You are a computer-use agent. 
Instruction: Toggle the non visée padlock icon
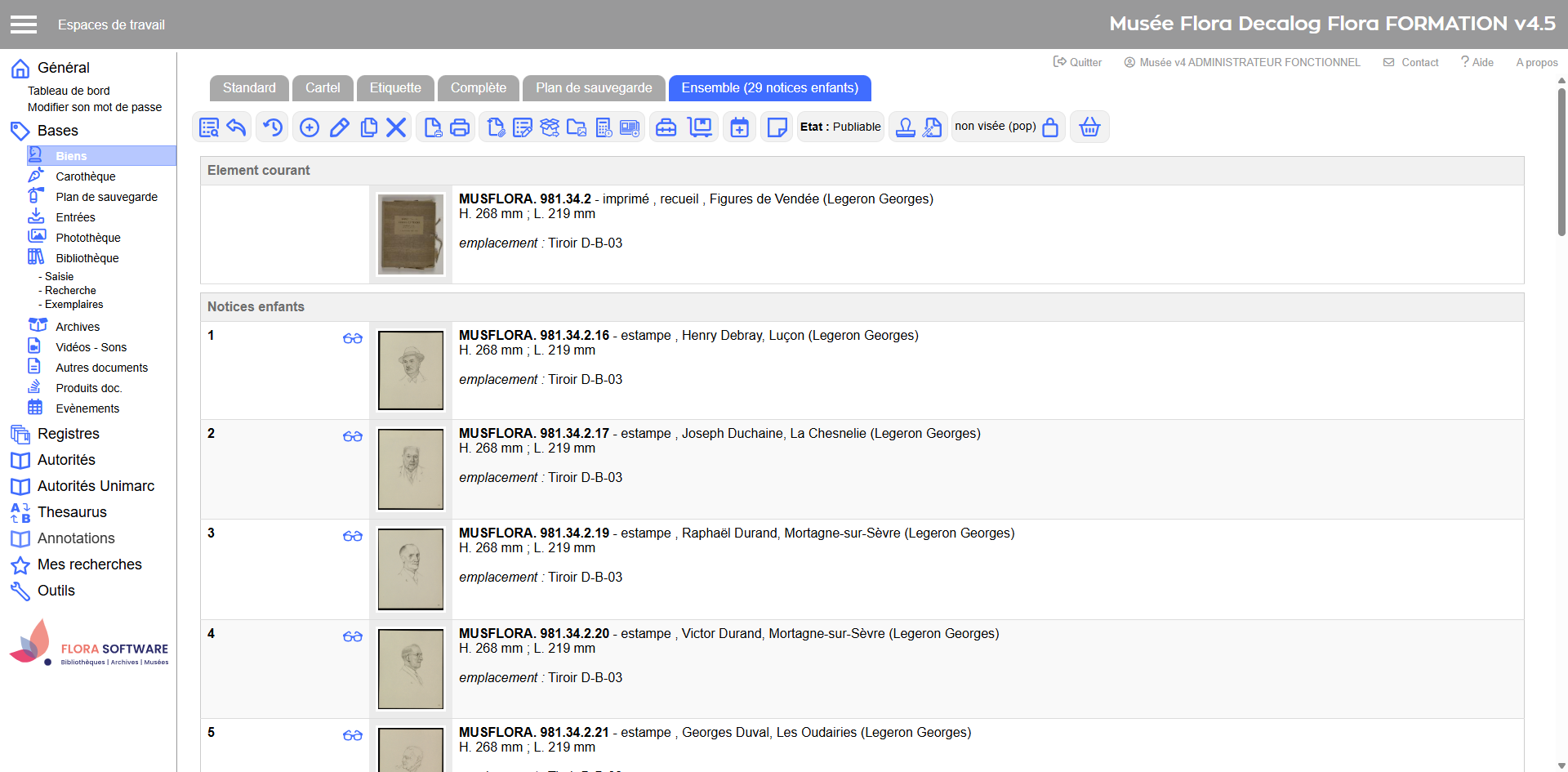[1050, 127]
